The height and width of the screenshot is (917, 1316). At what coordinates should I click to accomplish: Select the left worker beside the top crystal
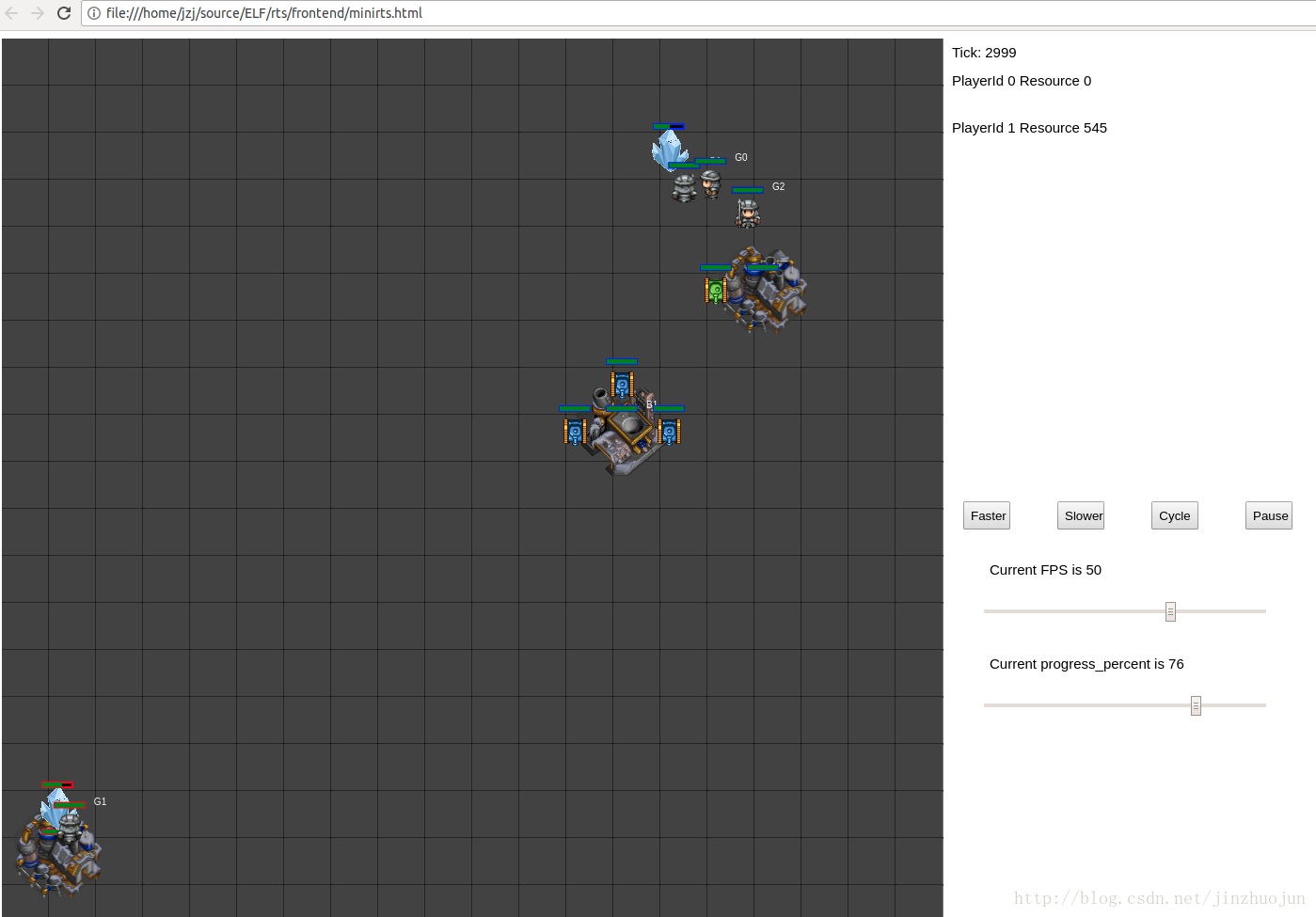[x=684, y=187]
